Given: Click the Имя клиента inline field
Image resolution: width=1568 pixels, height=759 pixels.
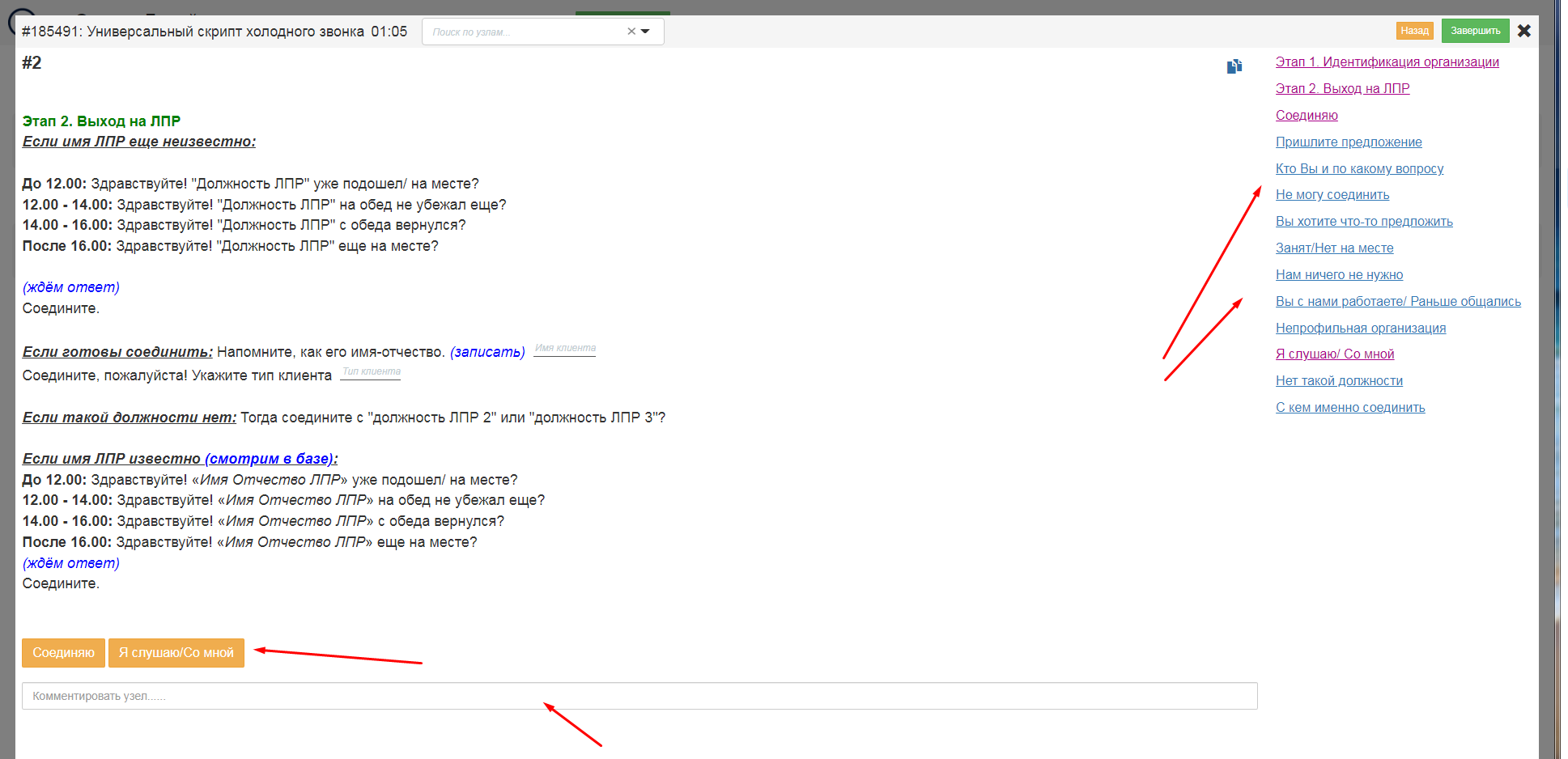Looking at the screenshot, I should point(565,349).
